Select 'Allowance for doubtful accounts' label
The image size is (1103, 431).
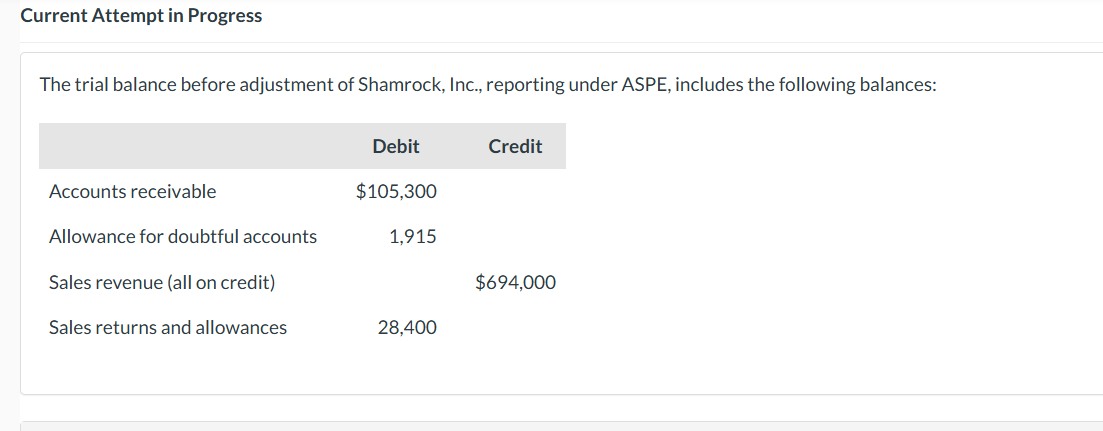[183, 237]
